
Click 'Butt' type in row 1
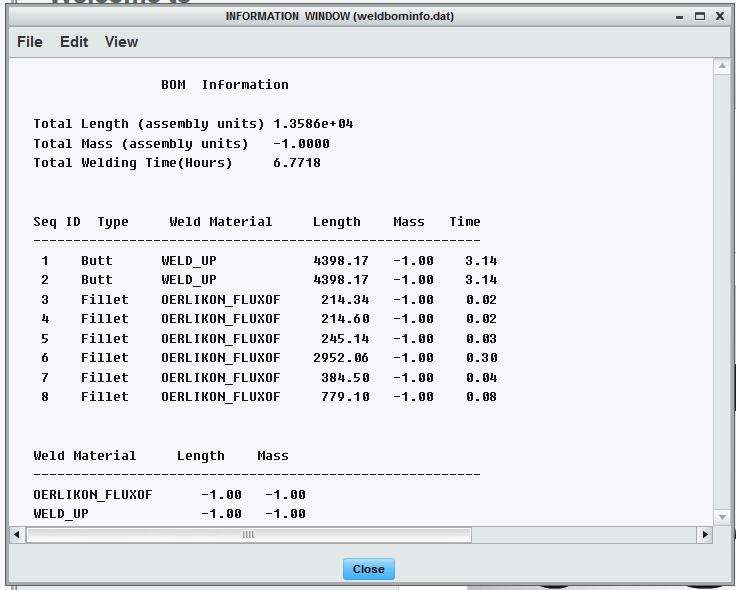coord(97,261)
